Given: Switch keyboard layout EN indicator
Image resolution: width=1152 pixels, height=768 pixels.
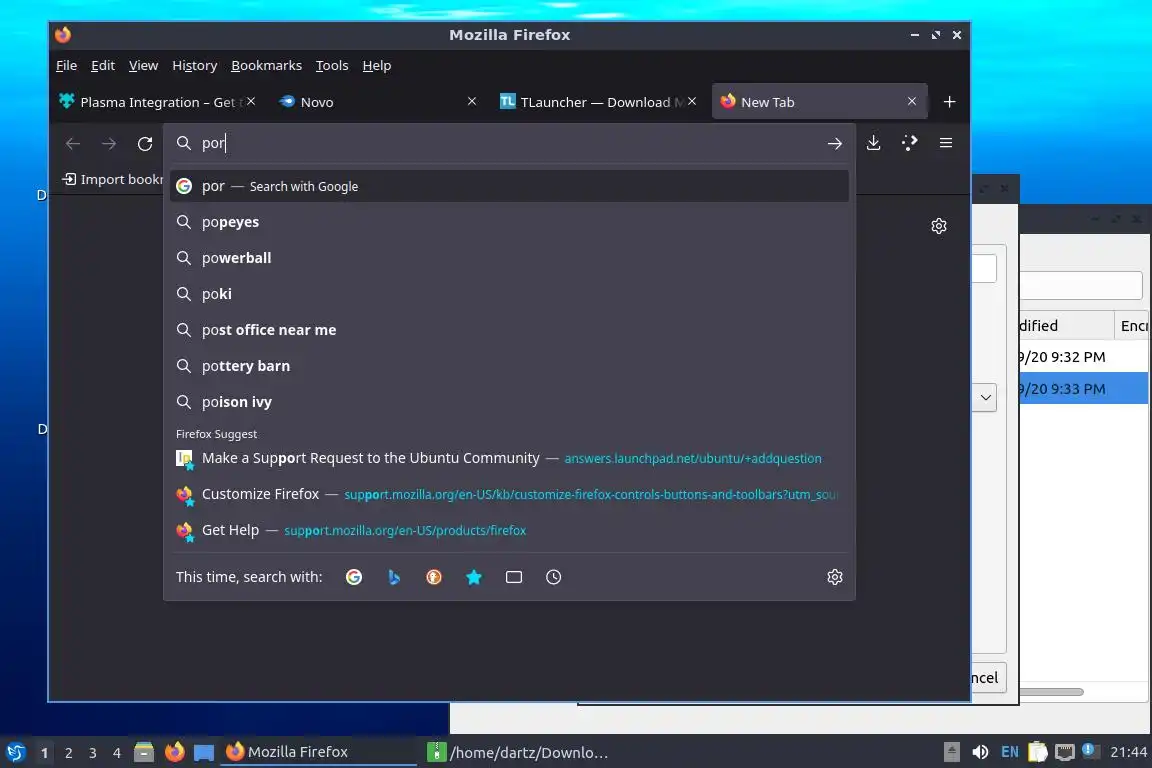Looking at the screenshot, I should pyautogui.click(x=1009, y=752).
